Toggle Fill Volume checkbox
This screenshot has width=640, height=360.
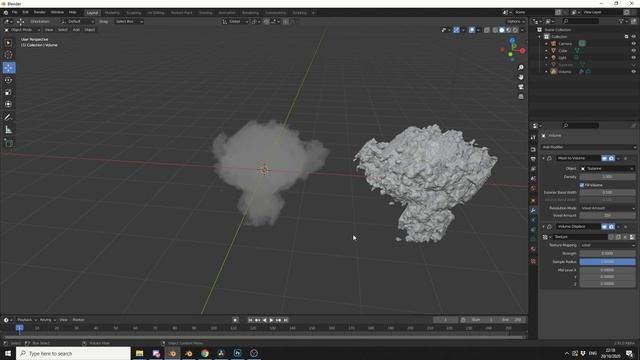point(582,185)
